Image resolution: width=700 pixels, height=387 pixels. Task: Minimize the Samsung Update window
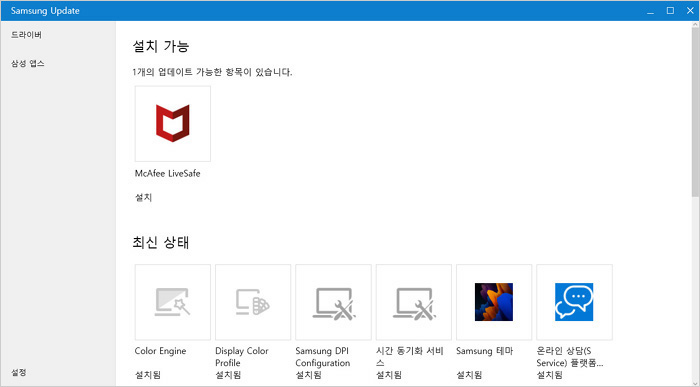click(650, 11)
